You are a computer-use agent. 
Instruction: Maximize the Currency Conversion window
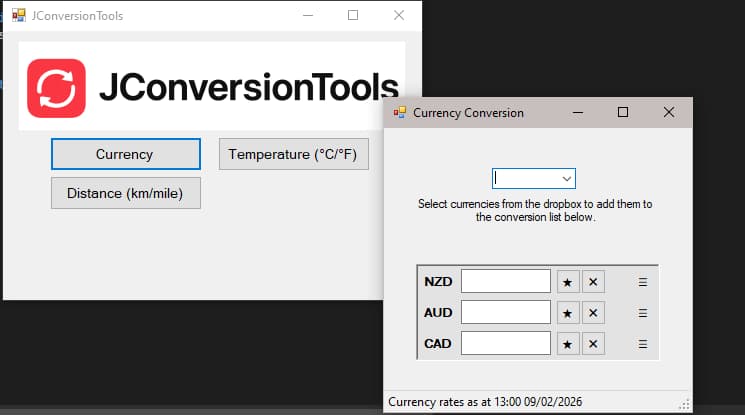(623, 112)
